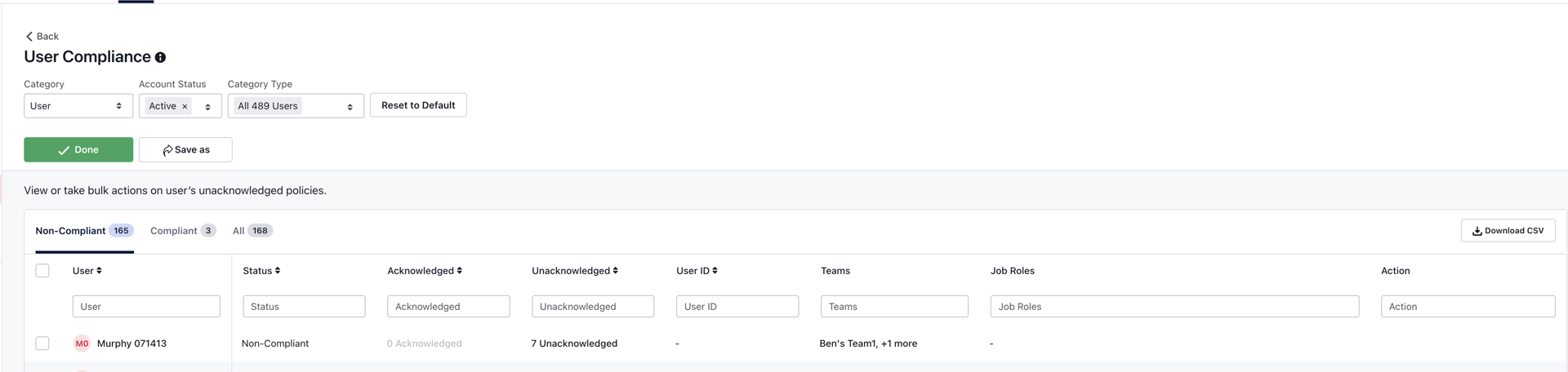This screenshot has height=372, width=1568.
Task: Switch to the All tab
Action: 252,231
